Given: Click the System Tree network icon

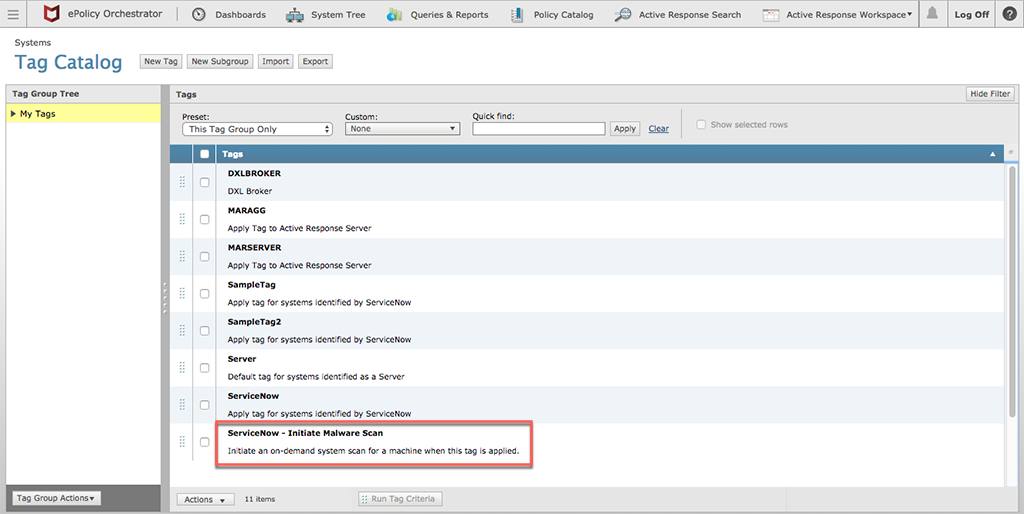Looking at the screenshot, I should (295, 14).
